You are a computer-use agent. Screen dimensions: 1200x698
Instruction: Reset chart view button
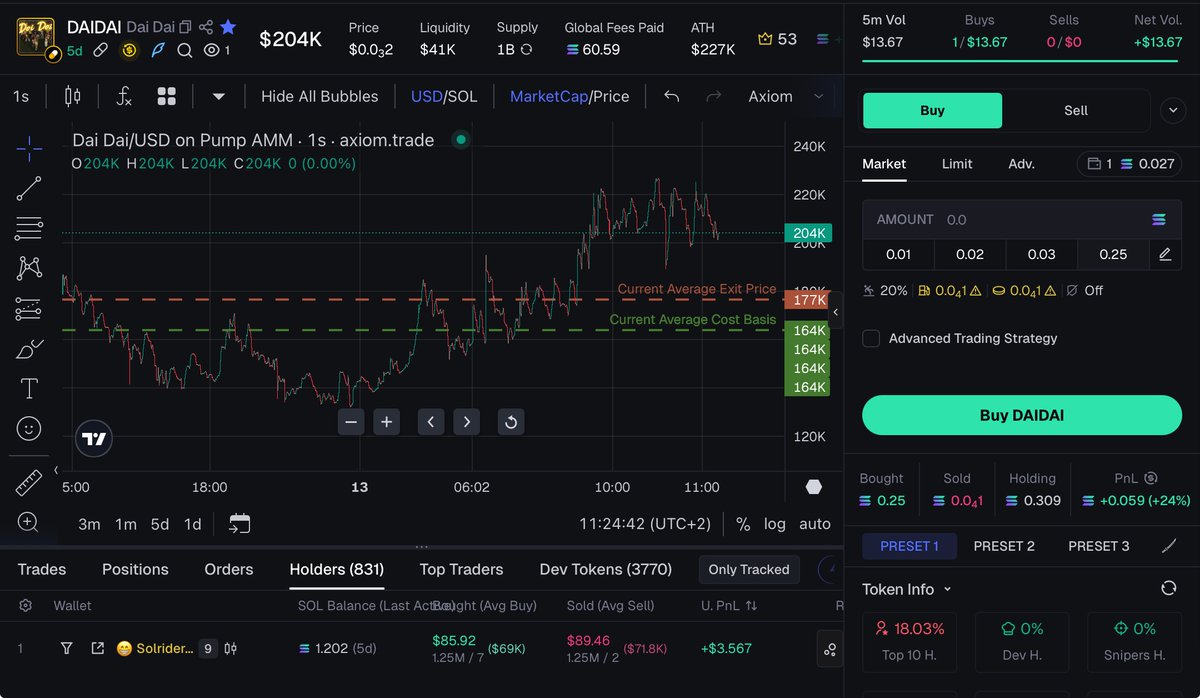511,422
